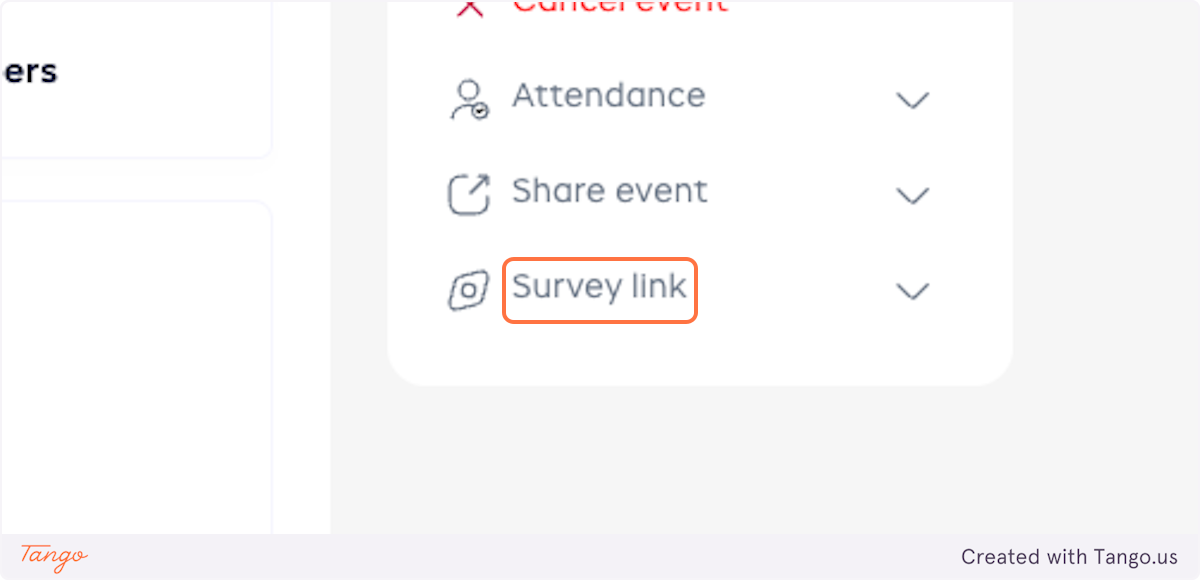Click the red X cancel event icon
Screen dimensions: 1200x580
coord(469,7)
